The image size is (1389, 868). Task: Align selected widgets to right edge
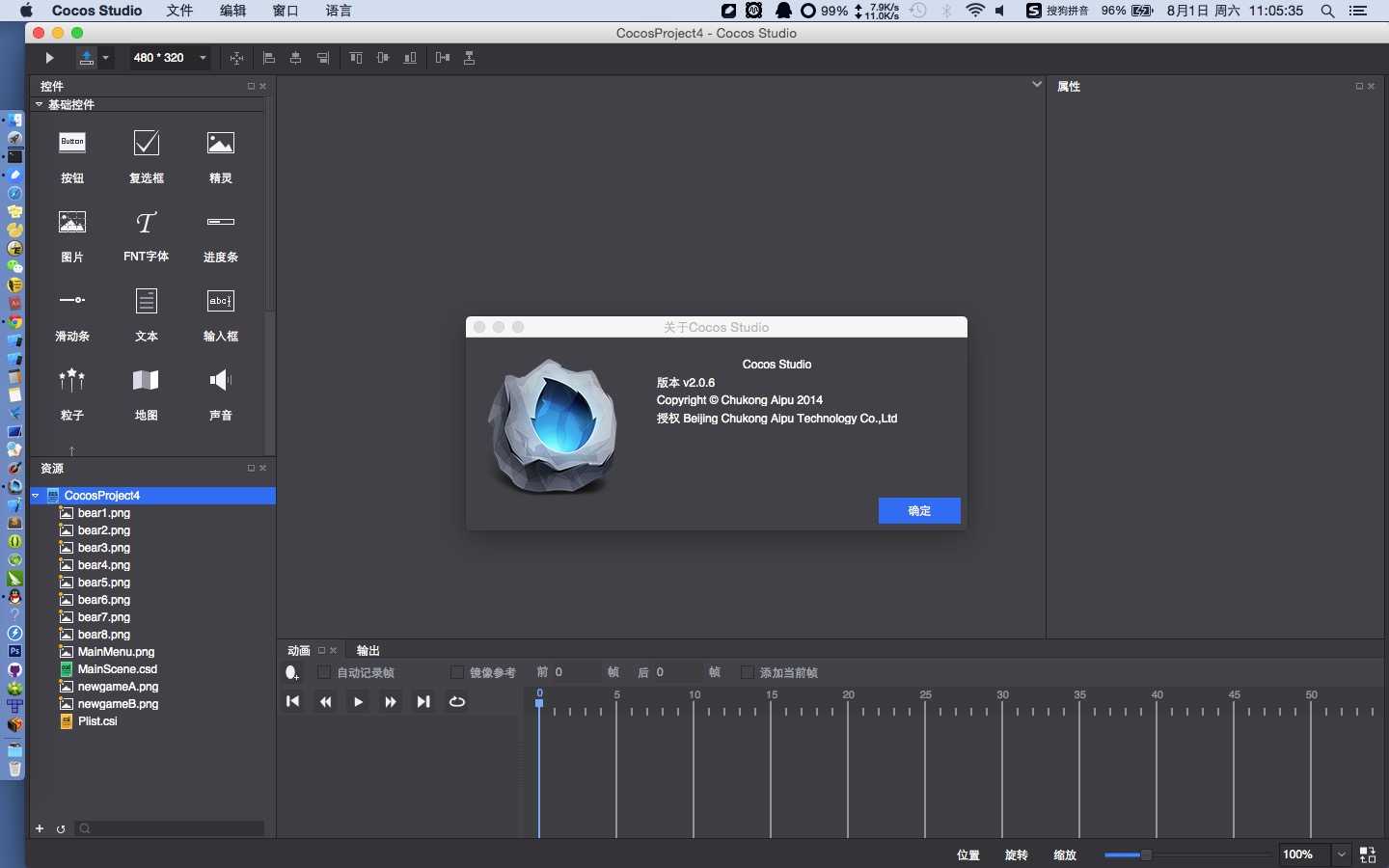[323, 58]
